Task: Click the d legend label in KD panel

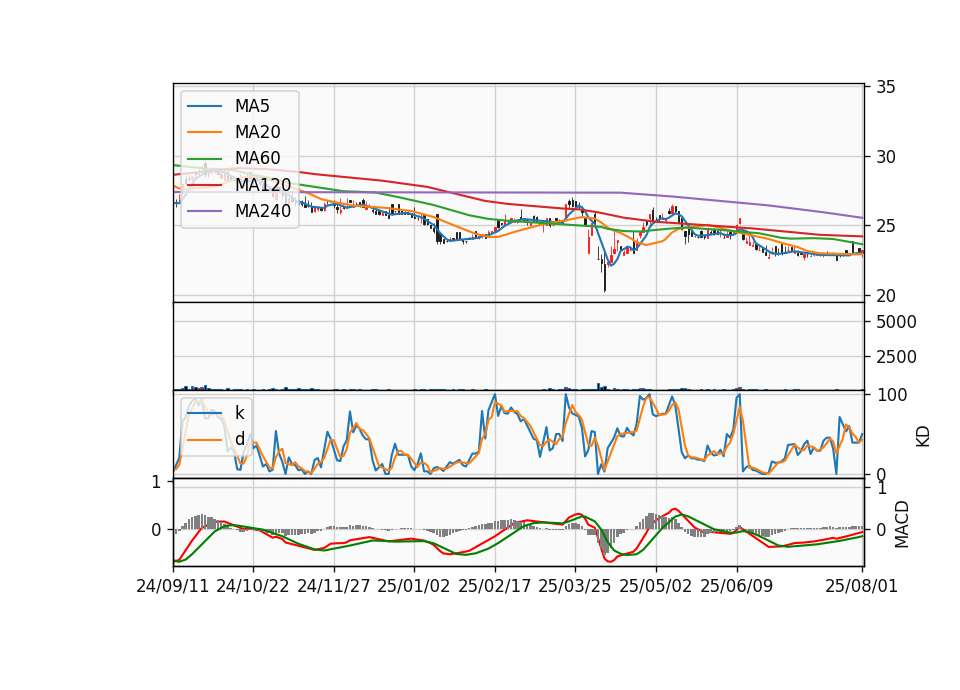Action: (239, 439)
